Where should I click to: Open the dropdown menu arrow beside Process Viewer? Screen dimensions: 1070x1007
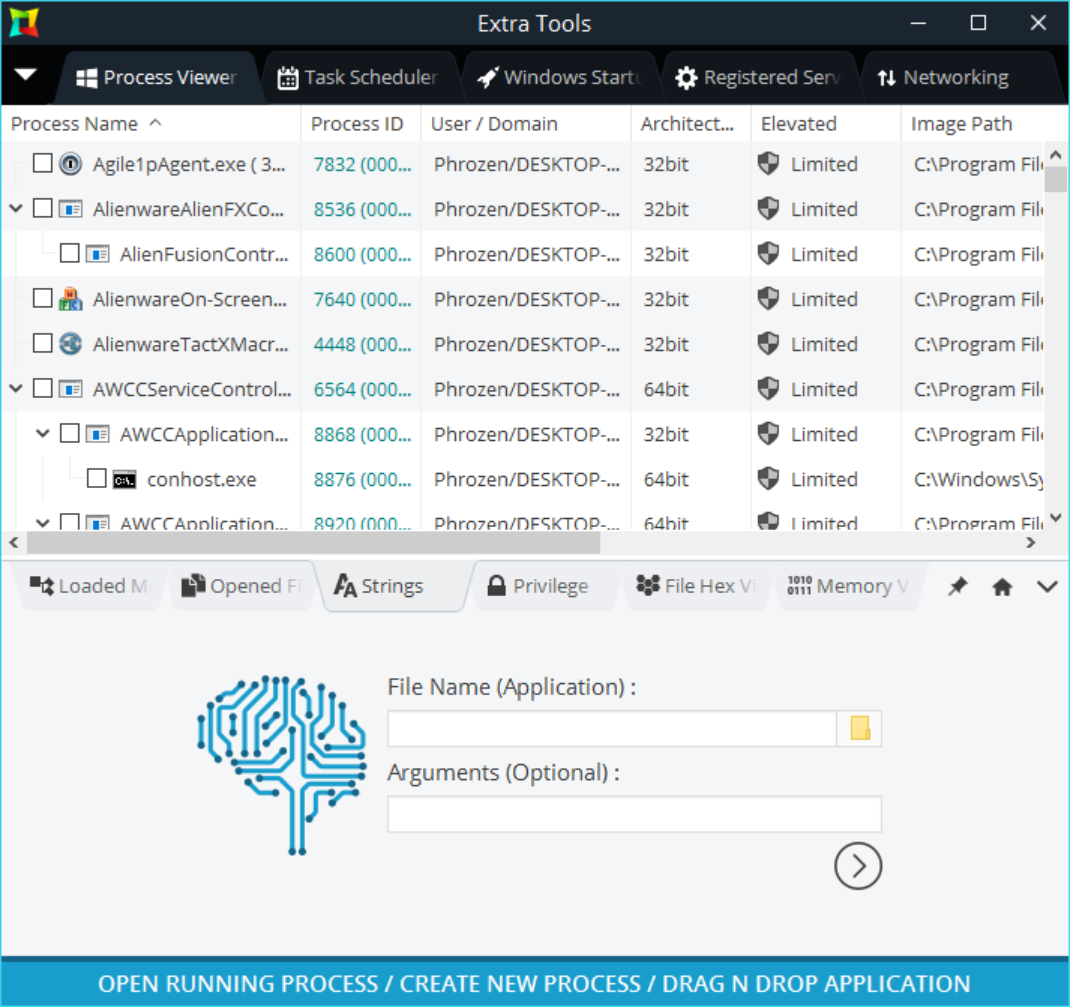pyautogui.click(x=25, y=75)
